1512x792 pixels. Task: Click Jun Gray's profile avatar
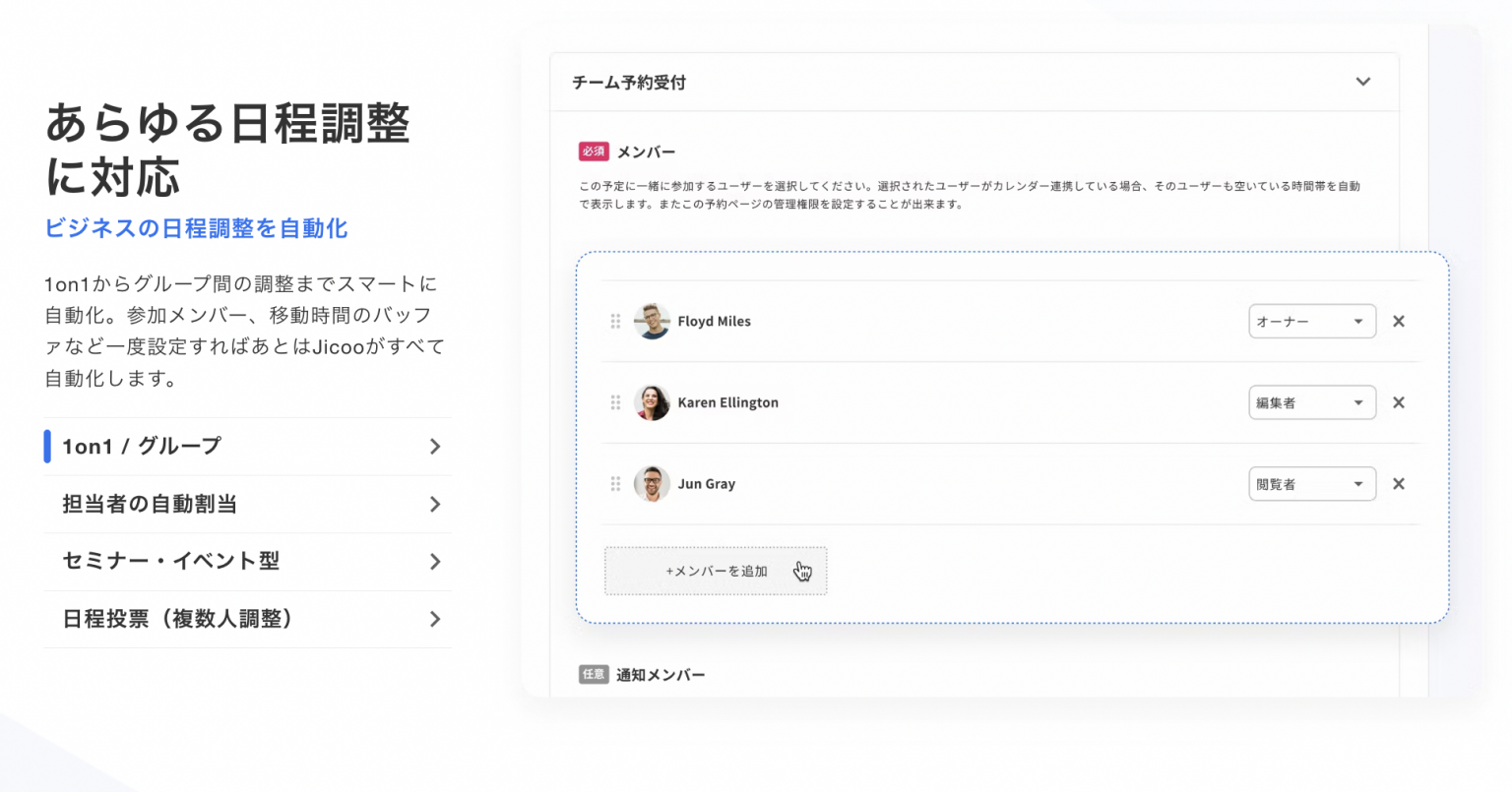(652, 484)
